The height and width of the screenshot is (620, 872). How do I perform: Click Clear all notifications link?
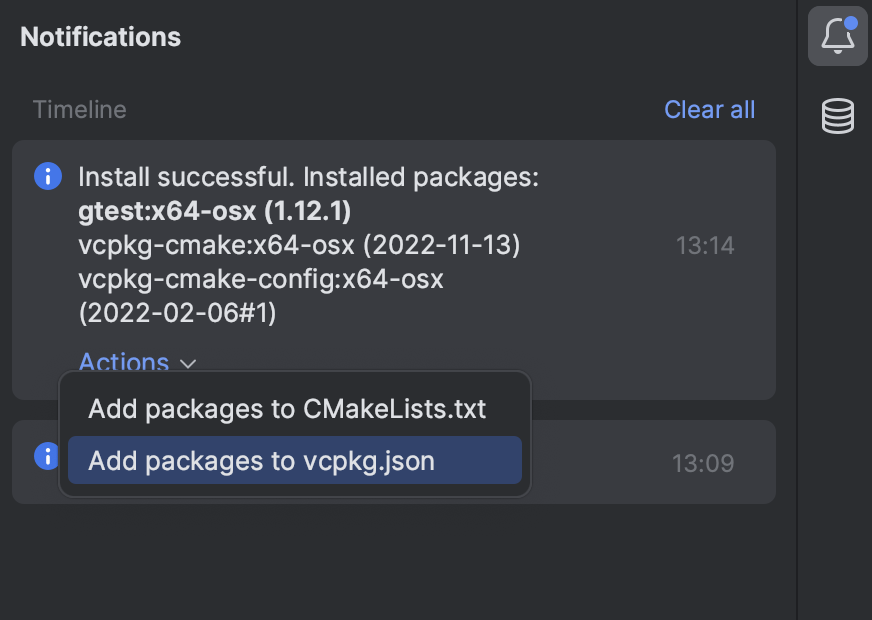click(x=709, y=109)
